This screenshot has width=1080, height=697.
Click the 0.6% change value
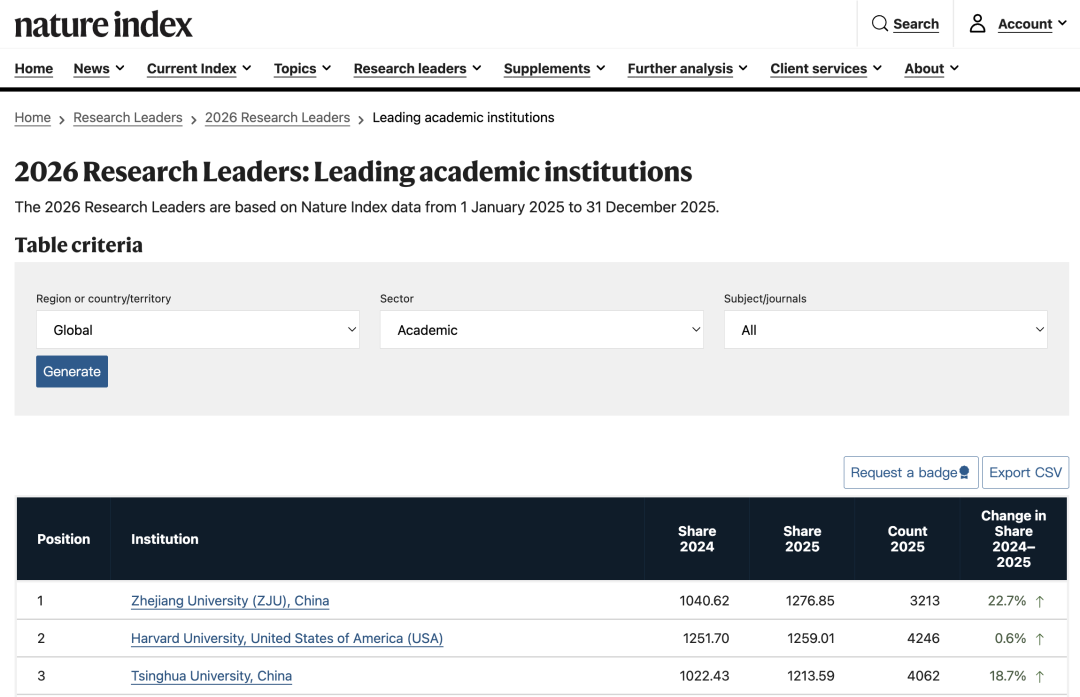tap(1010, 638)
